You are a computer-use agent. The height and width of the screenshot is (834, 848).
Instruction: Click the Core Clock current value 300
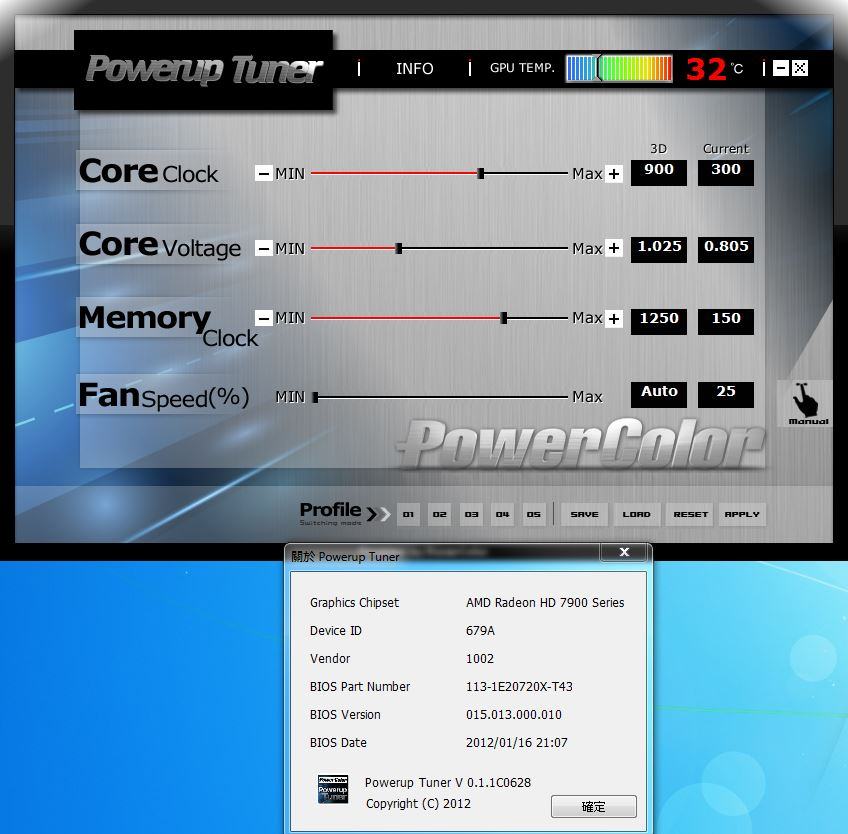726,173
